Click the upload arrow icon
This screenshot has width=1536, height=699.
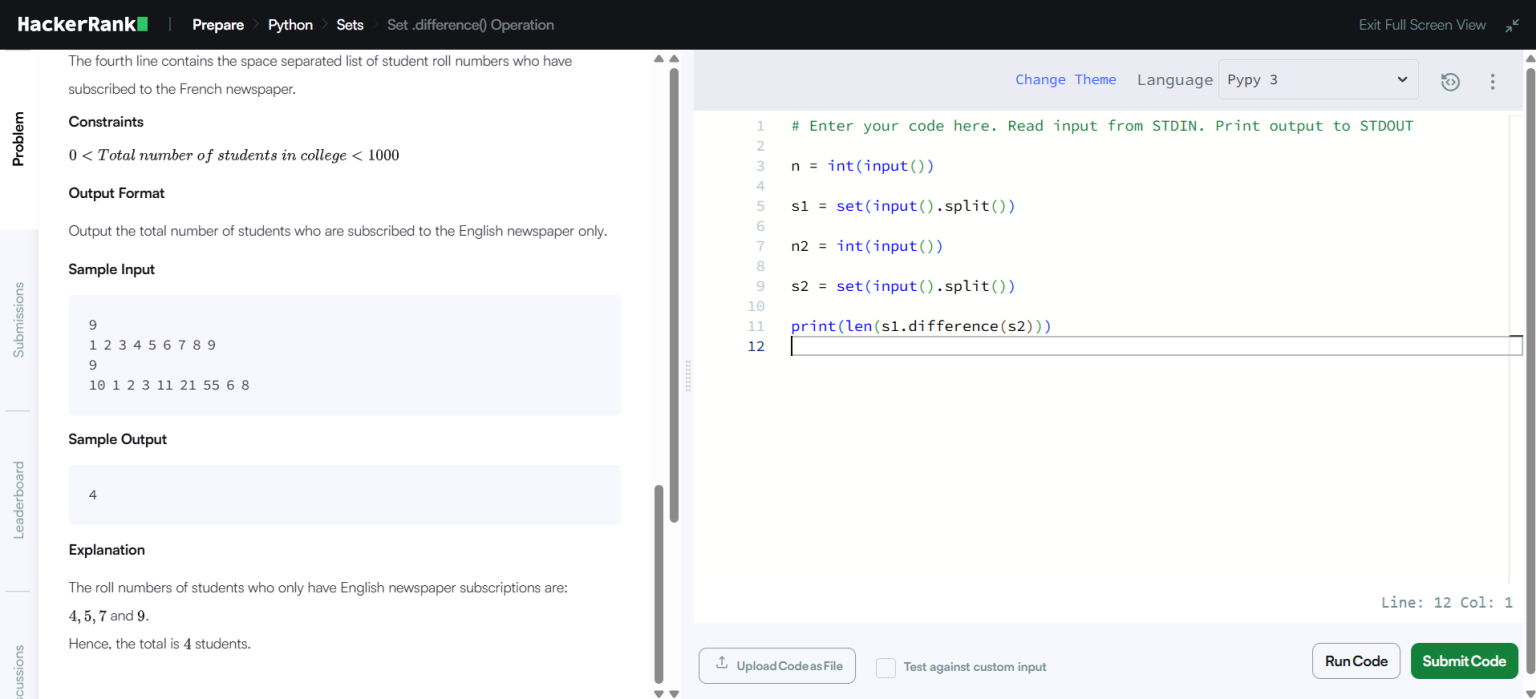[722, 664]
